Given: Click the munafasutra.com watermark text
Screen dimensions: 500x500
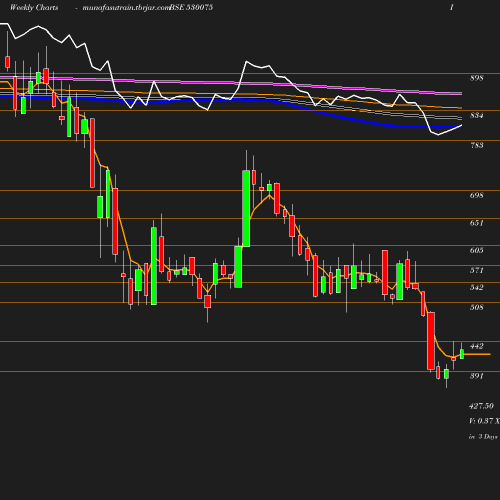Looking at the screenshot, I should (x=126, y=7).
